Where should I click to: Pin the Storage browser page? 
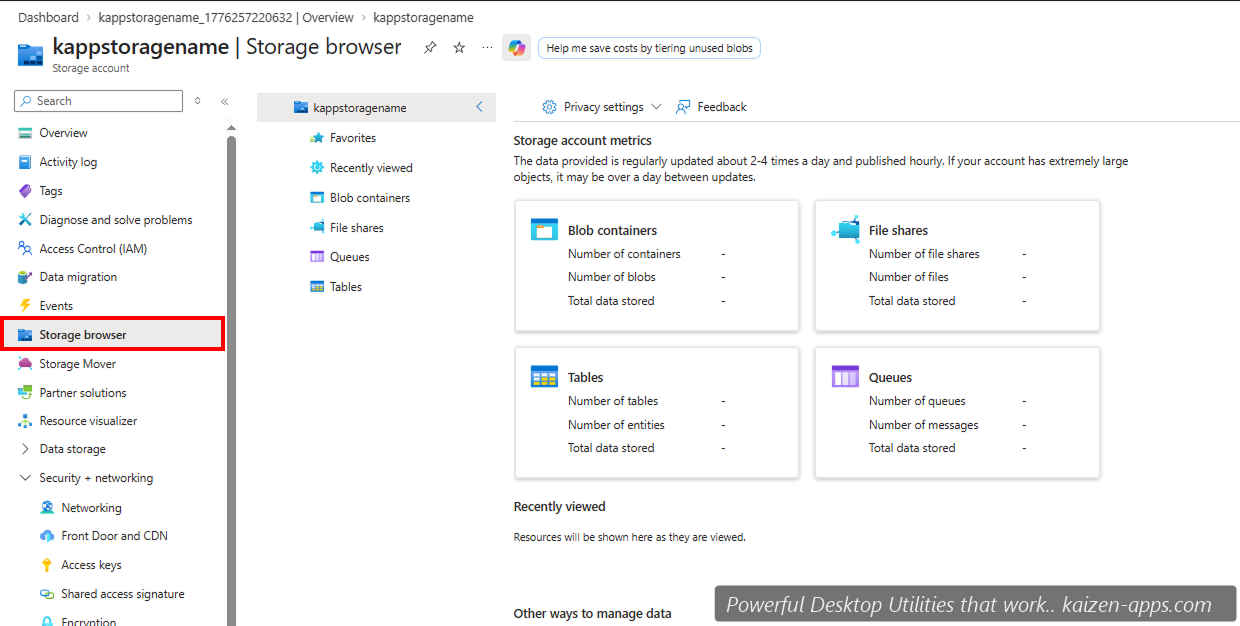coord(430,47)
